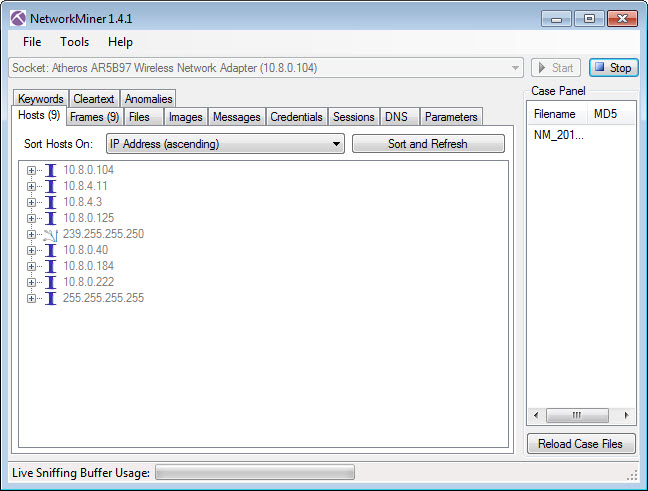Click the Live Sniffing Buffer Usage bar
This screenshot has height=491, width=648.
pyautogui.click(x=255, y=472)
